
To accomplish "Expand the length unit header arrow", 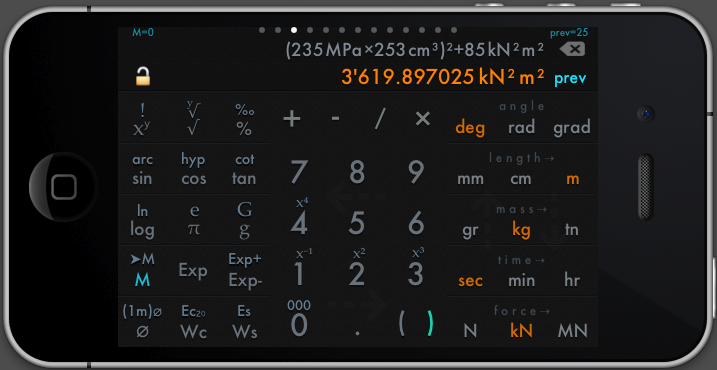I will pos(549,158).
